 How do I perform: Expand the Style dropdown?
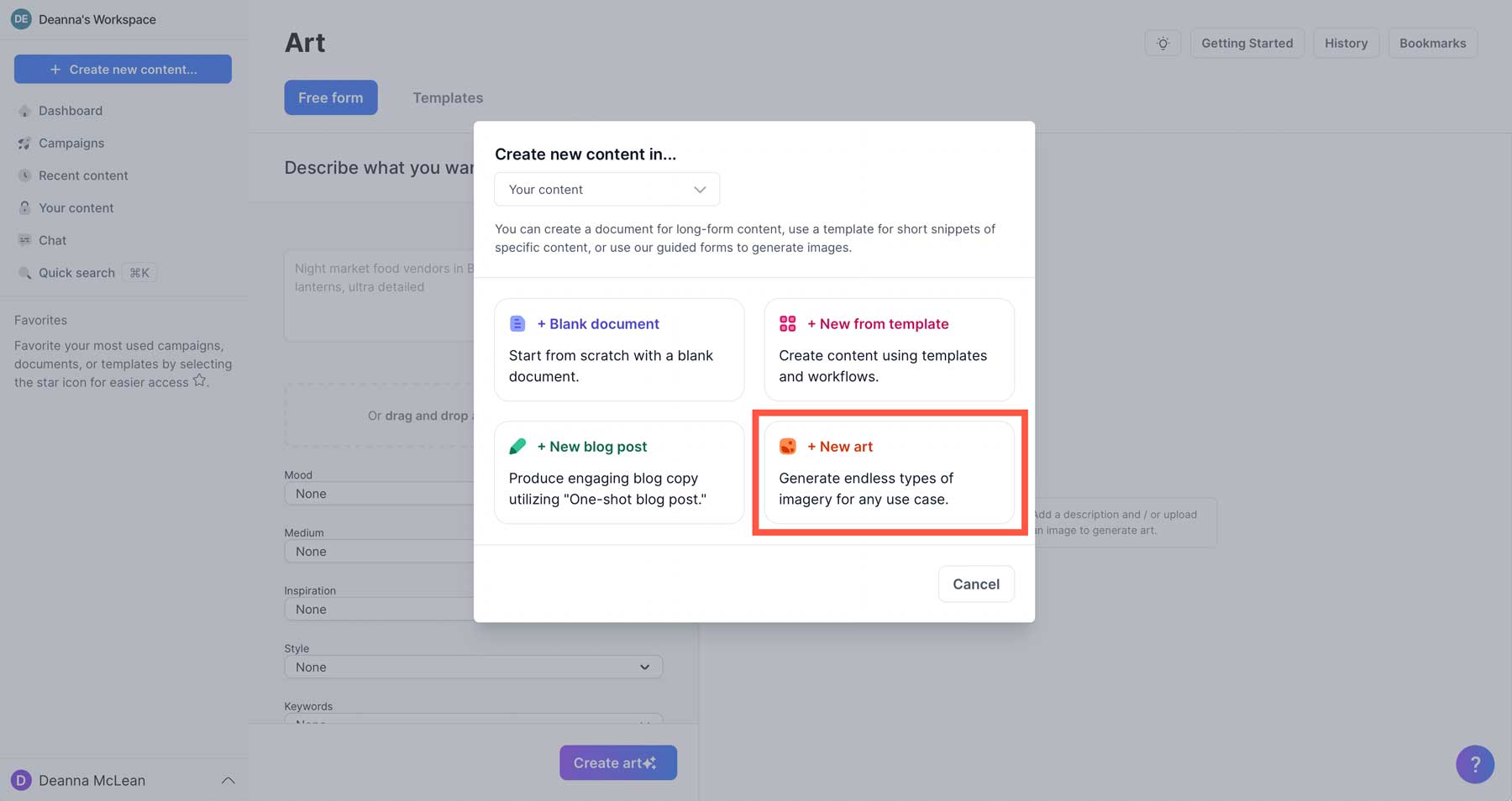[473, 667]
